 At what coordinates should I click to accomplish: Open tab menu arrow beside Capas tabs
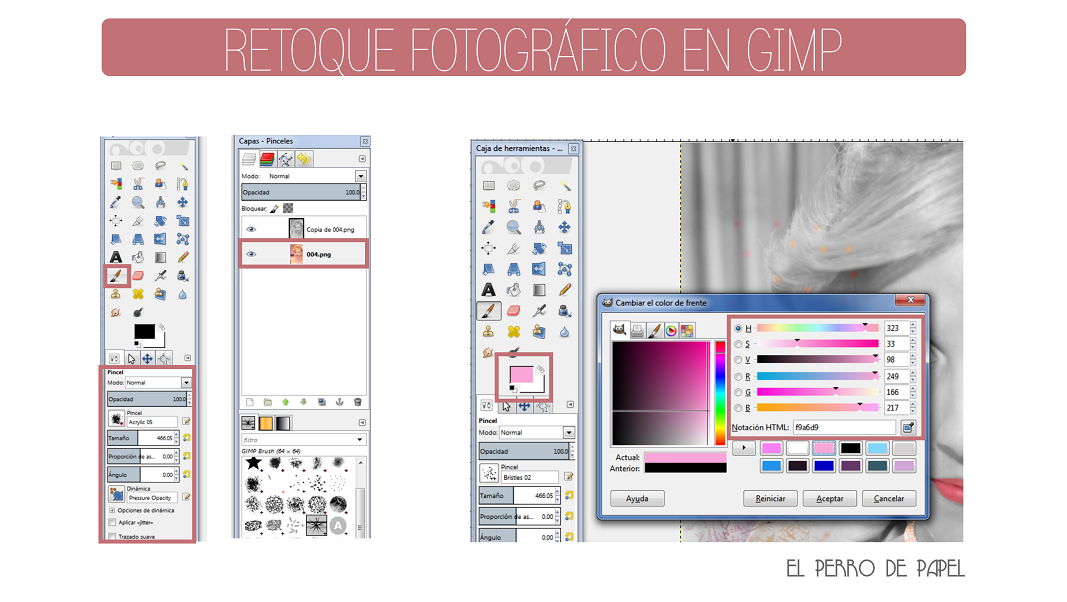(362, 159)
